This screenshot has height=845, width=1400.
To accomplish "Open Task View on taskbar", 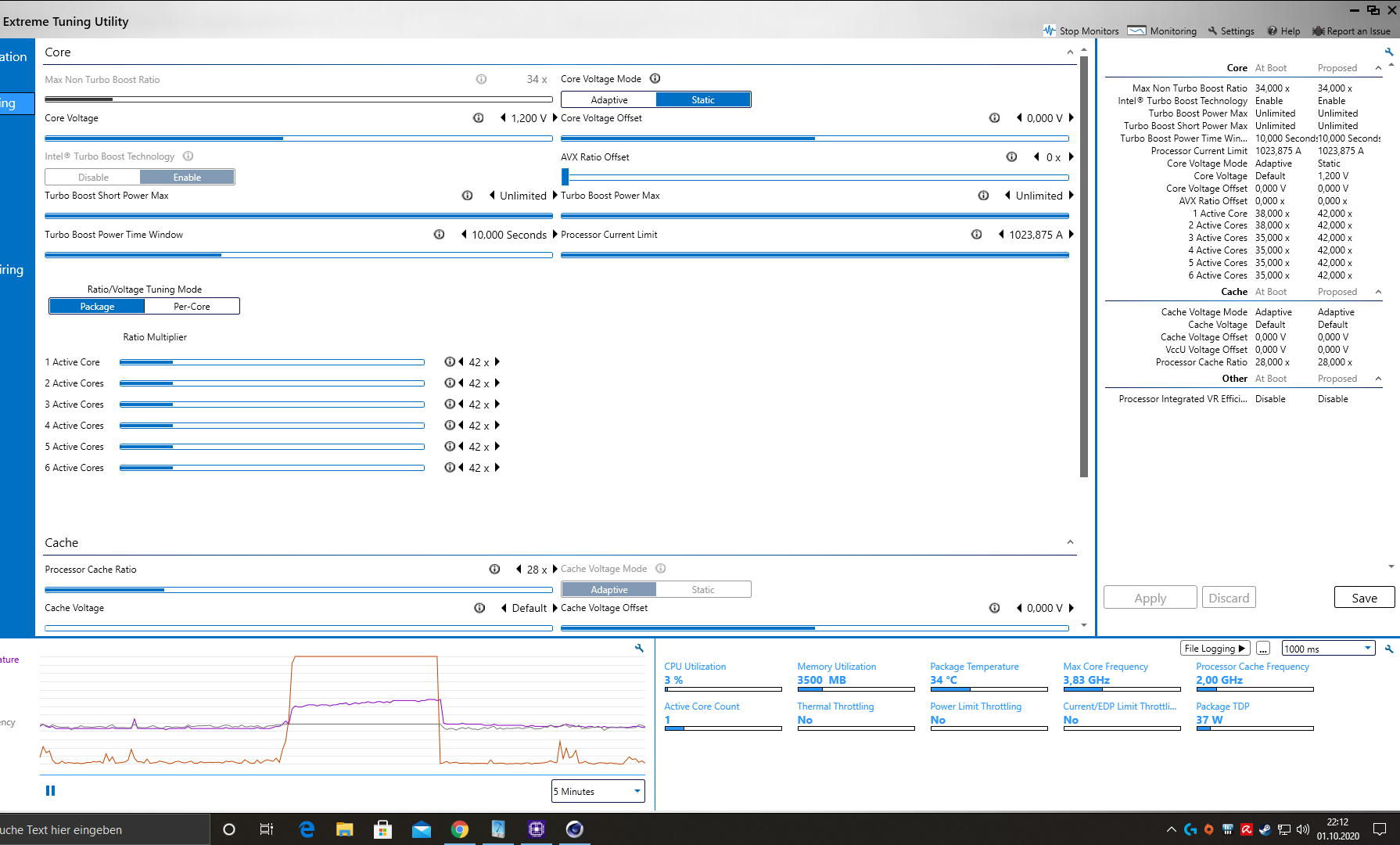I will (267, 829).
